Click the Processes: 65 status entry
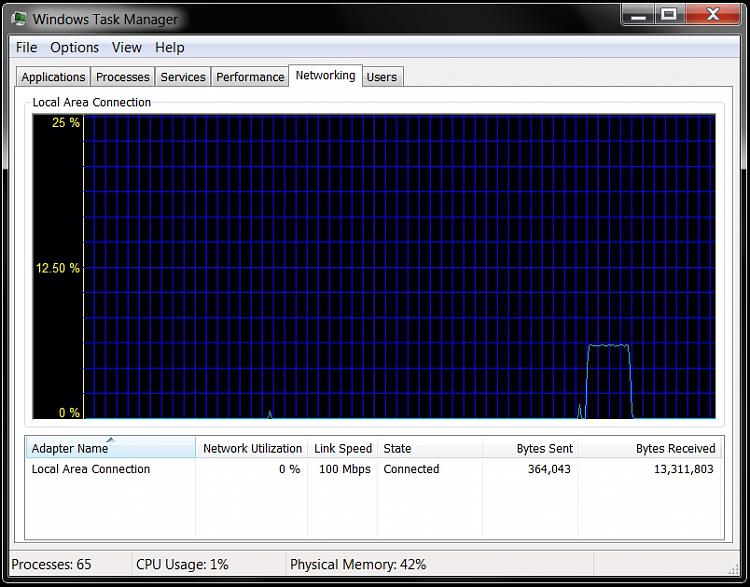 click(51, 564)
